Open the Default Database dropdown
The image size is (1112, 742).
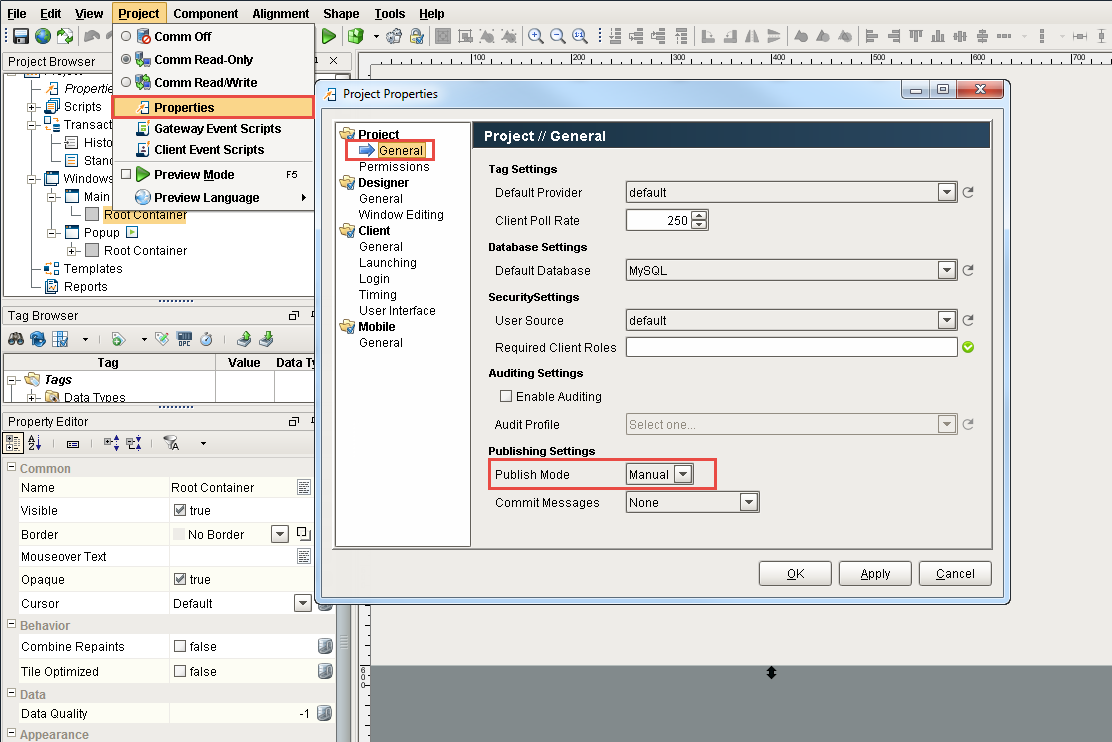[946, 271]
